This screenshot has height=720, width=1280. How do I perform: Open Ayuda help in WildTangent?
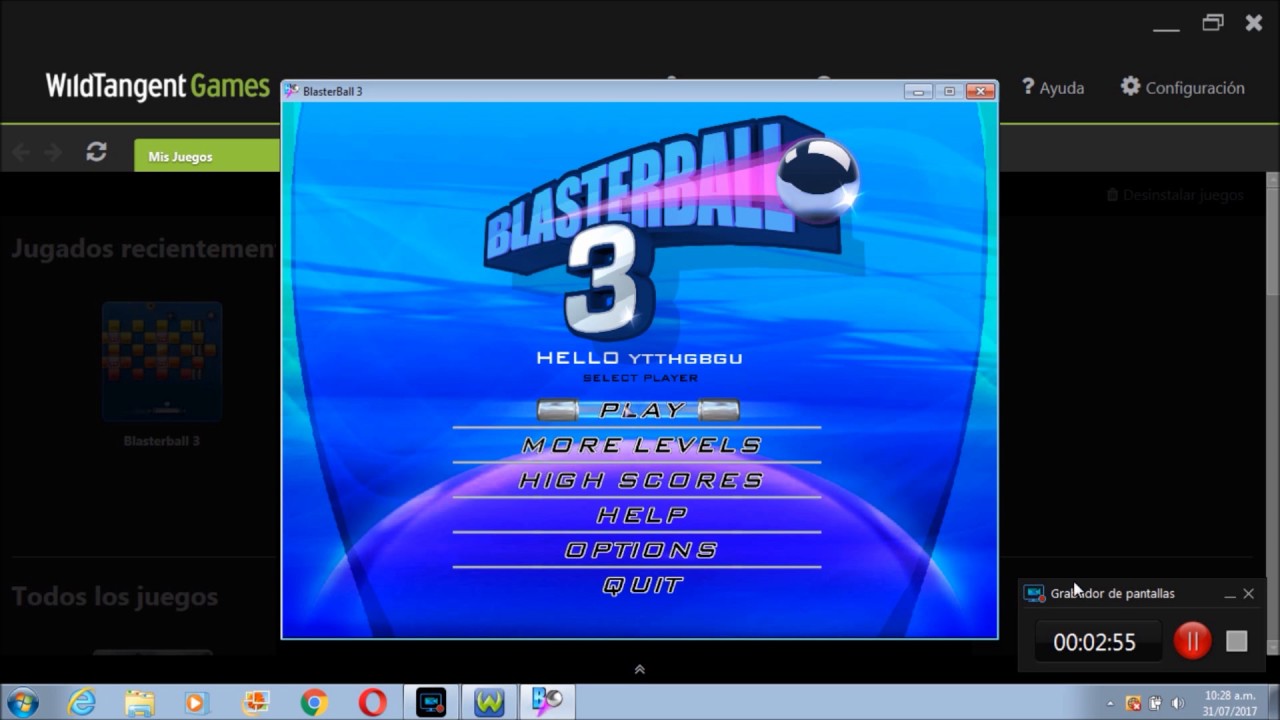point(1053,87)
